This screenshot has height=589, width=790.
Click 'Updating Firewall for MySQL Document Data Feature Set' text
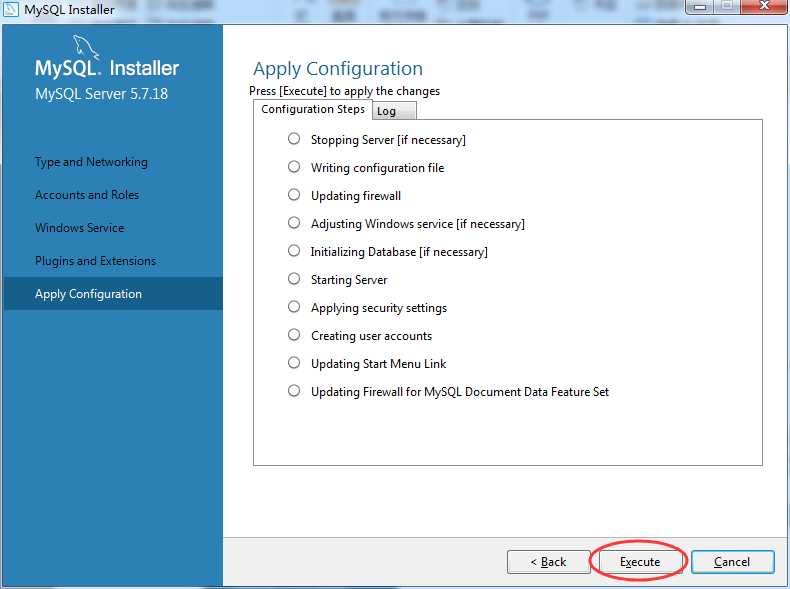click(x=460, y=392)
